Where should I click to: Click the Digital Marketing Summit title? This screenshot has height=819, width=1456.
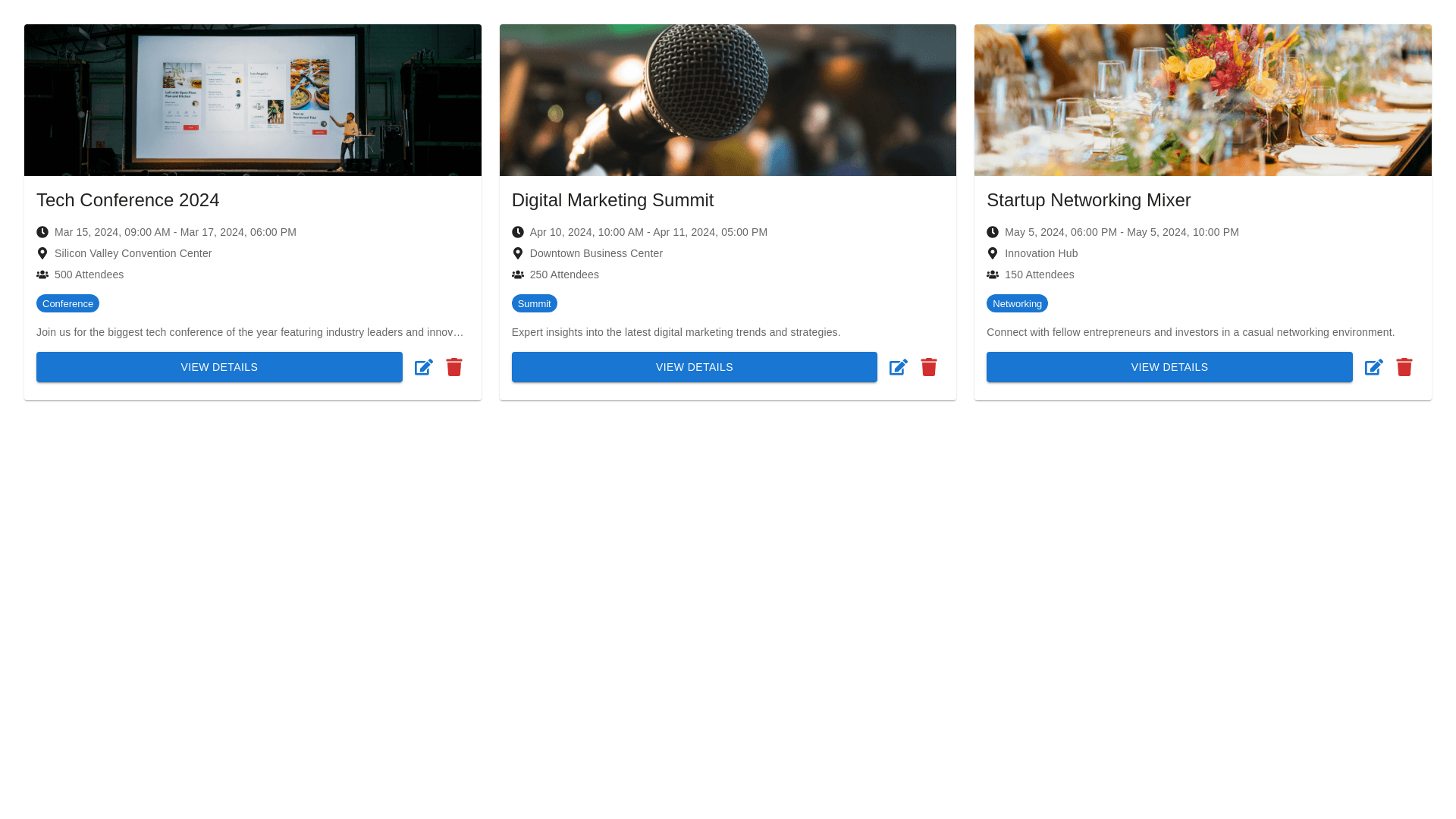coord(612,200)
